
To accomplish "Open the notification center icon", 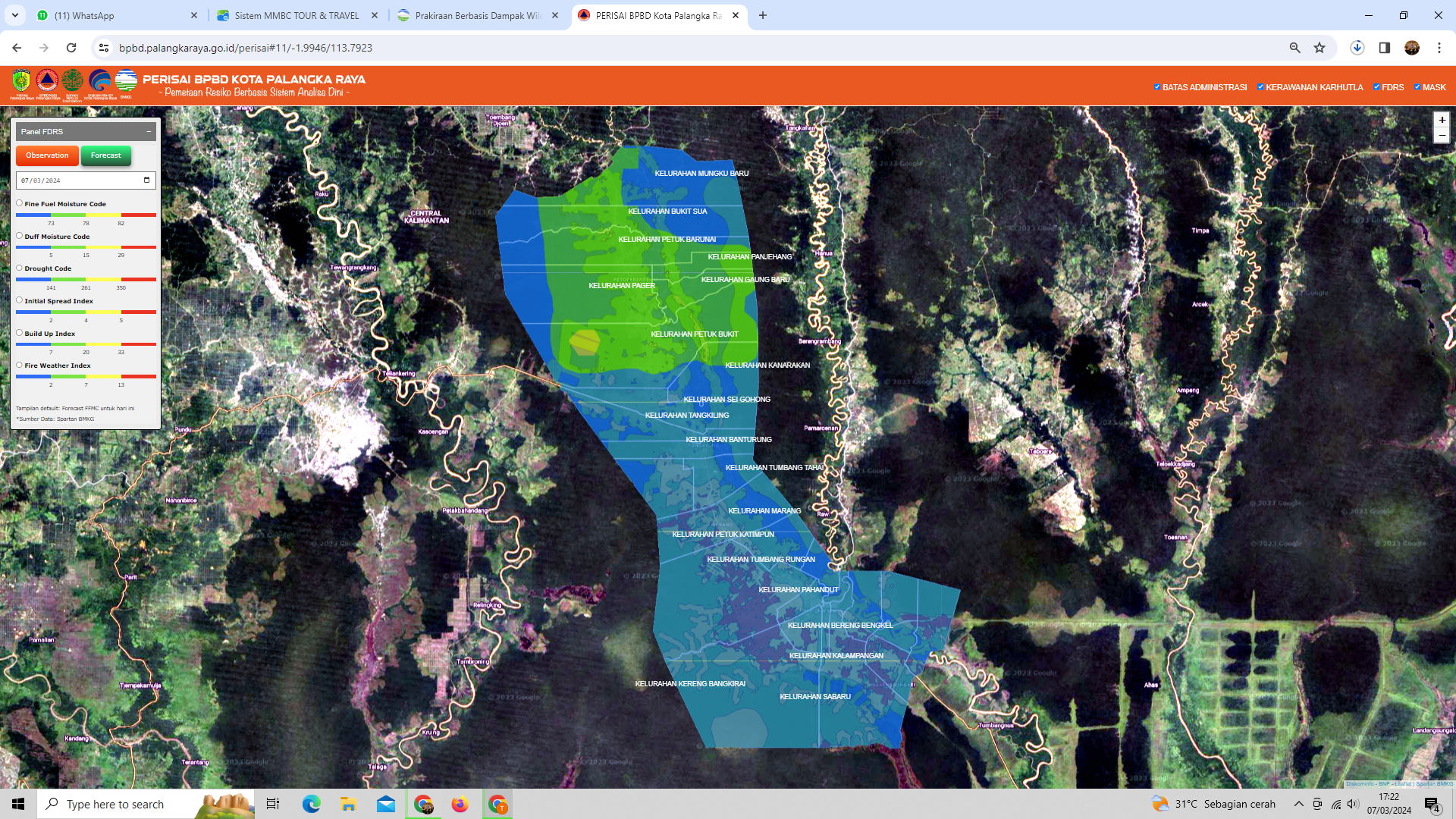I will coord(1432,804).
